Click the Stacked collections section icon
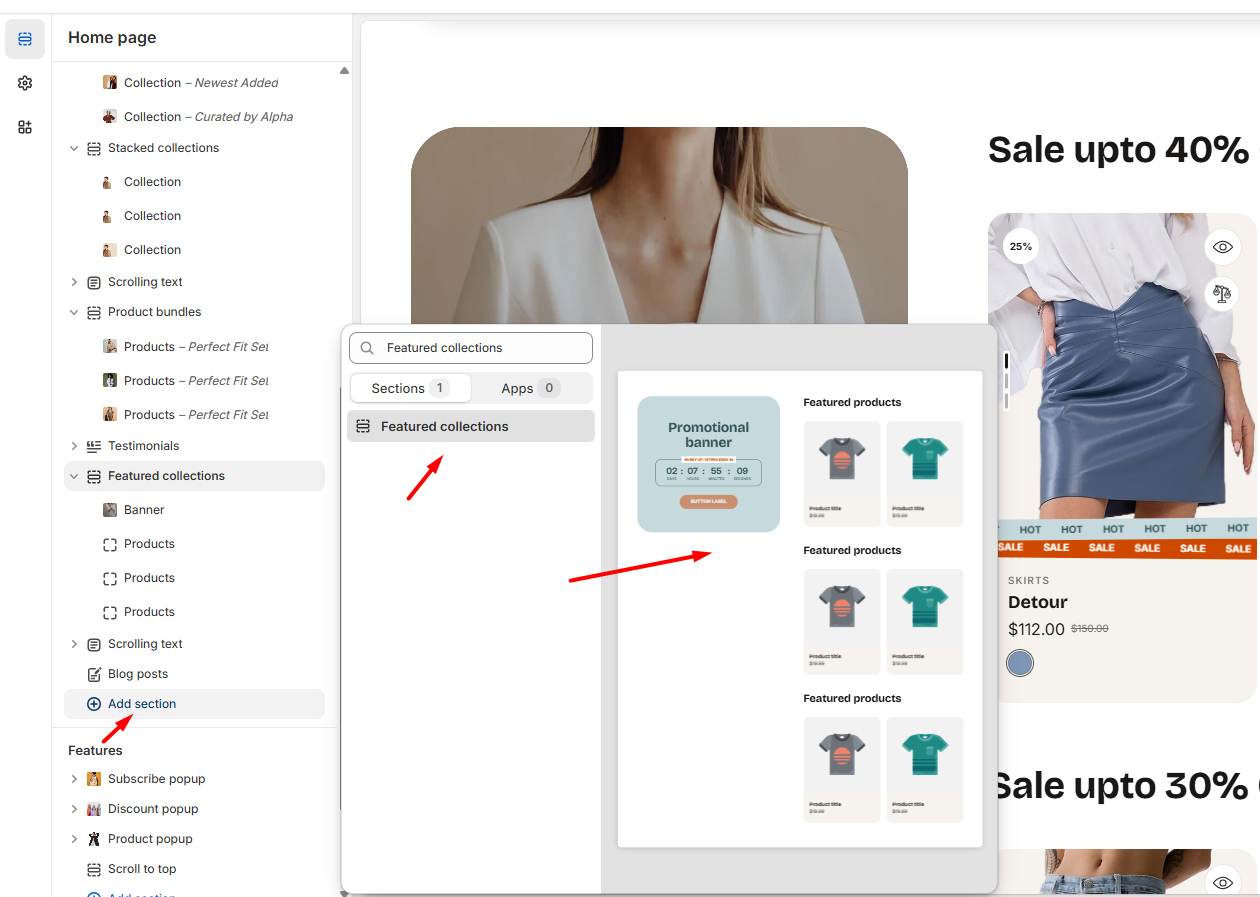Screen dimensions: 1260x897 coord(94,148)
